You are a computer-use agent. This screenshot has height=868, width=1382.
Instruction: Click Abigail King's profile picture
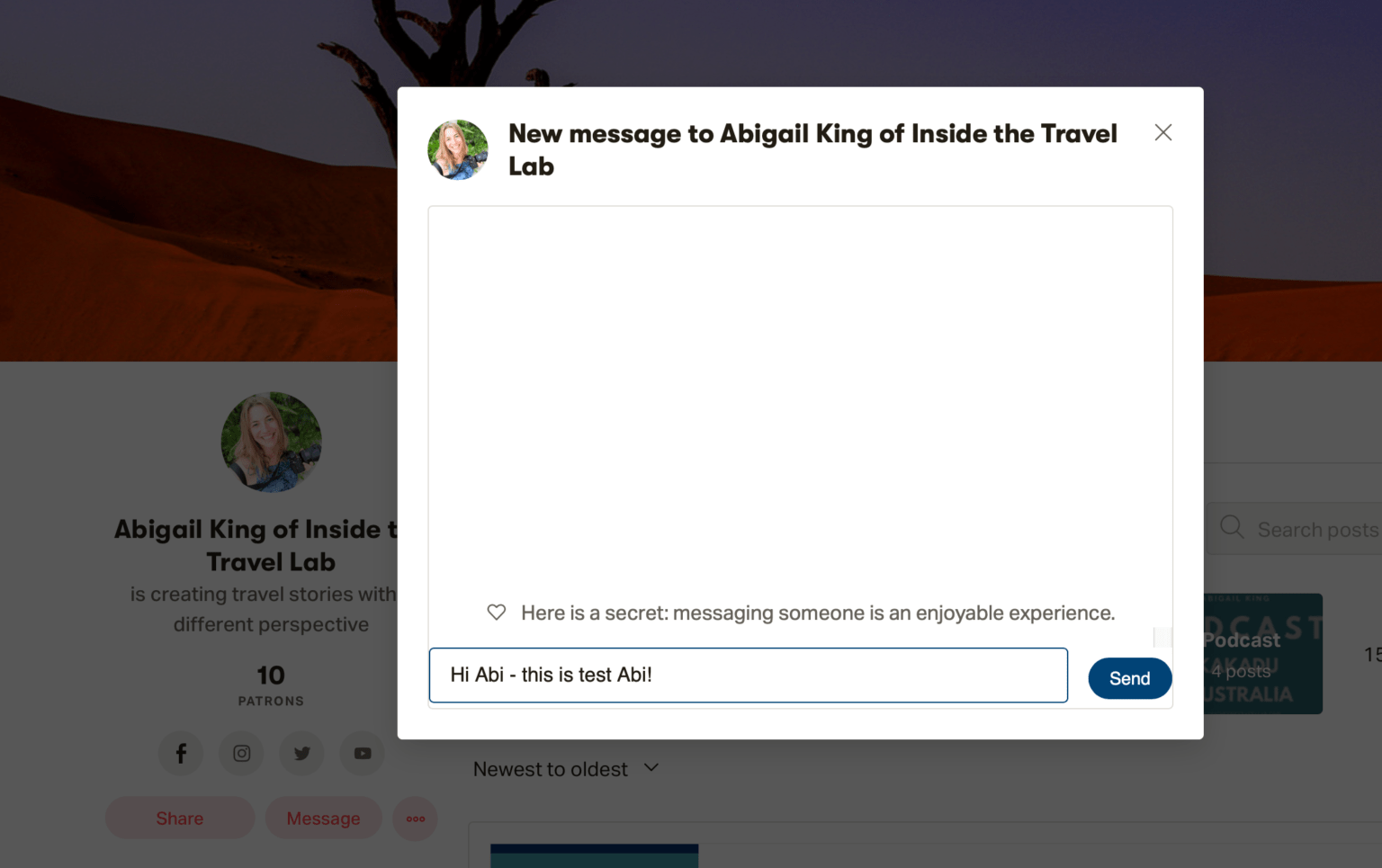tap(271, 442)
